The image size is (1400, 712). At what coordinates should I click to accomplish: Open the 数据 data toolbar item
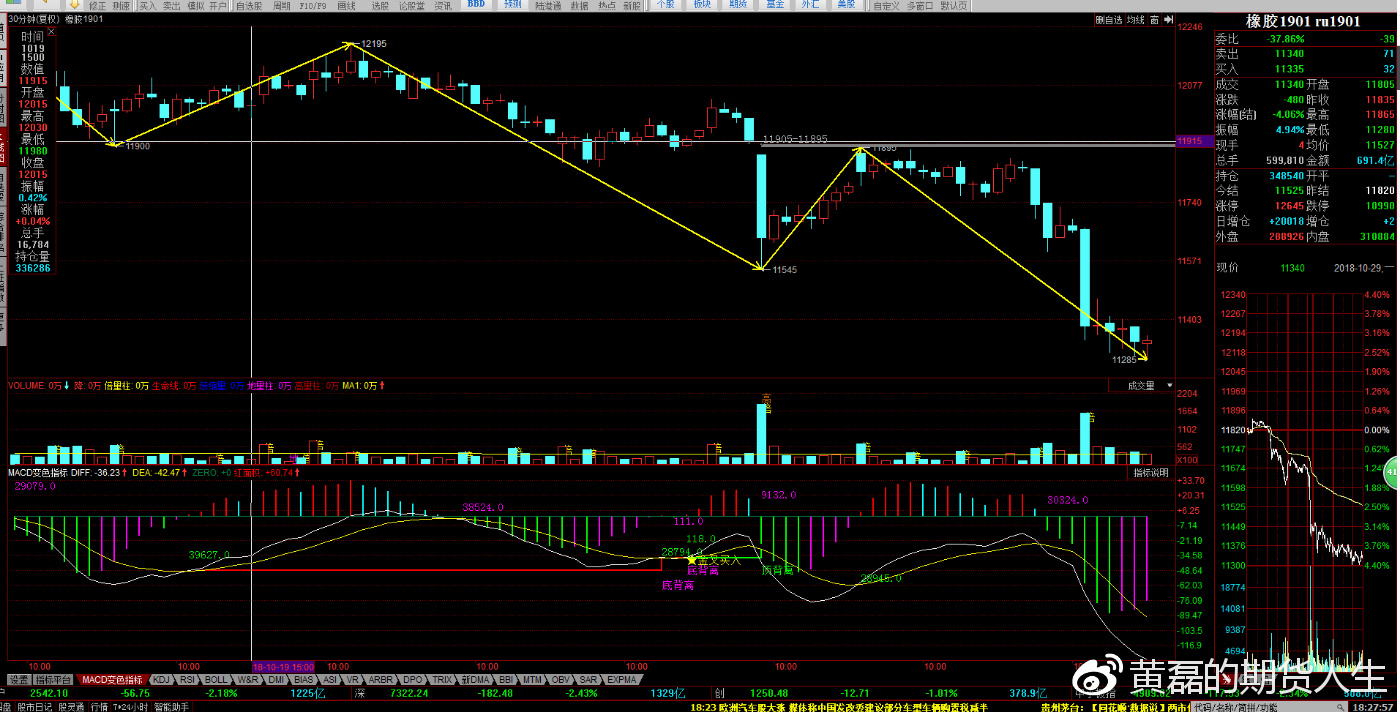(x=579, y=5)
